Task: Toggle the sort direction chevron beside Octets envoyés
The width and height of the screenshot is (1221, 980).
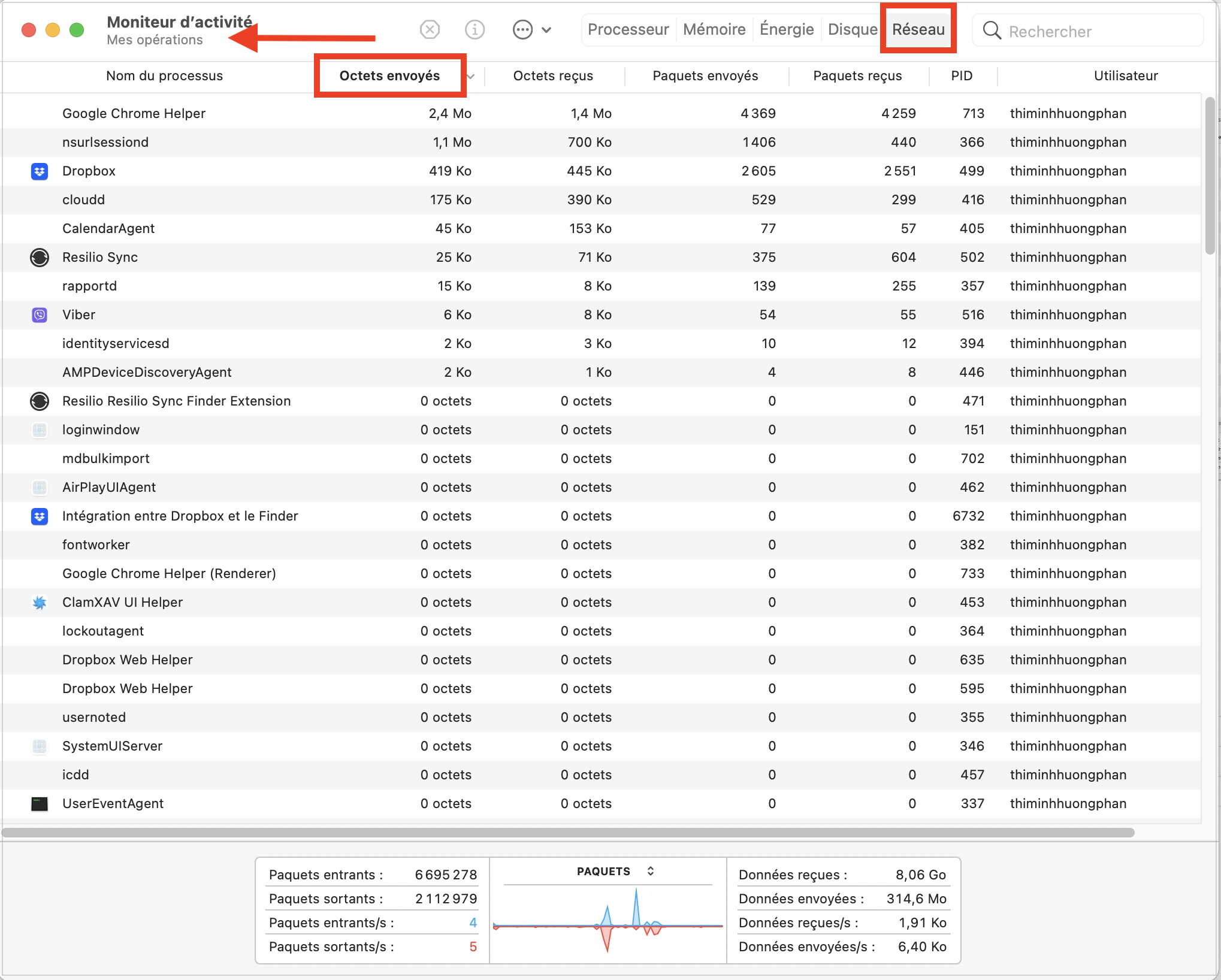Action: [471, 77]
